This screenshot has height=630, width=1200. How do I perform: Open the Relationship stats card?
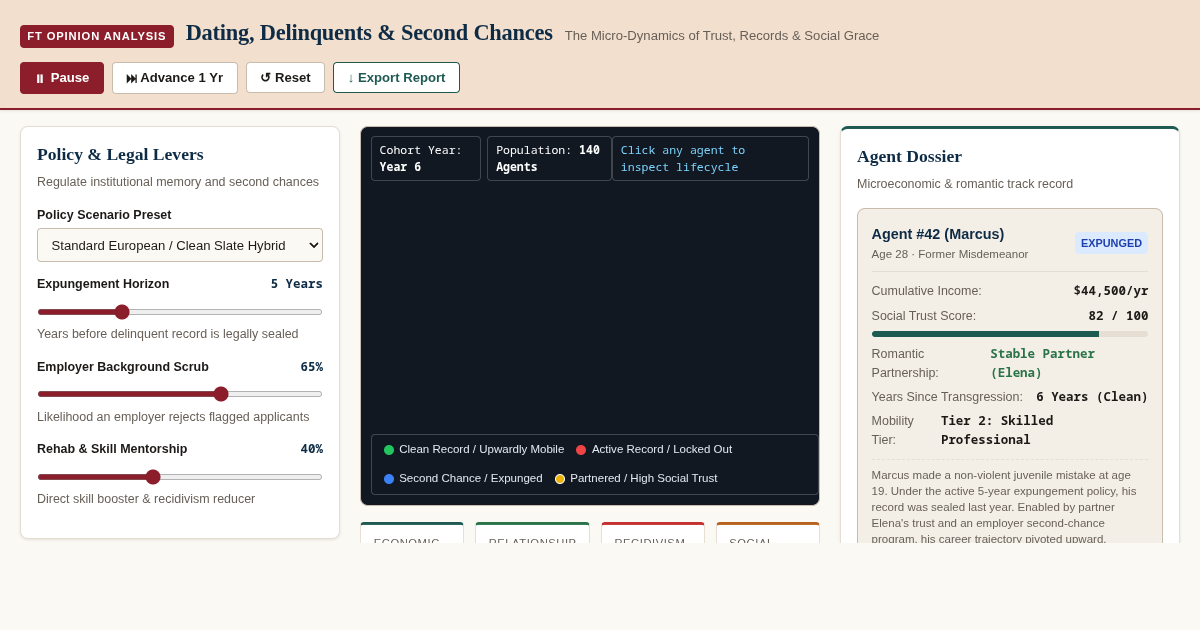tap(532, 534)
